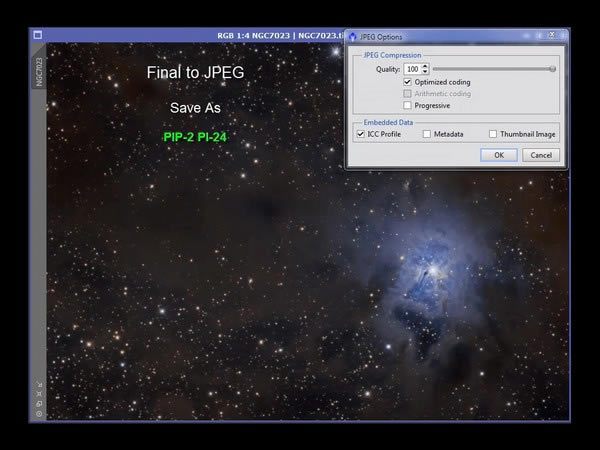This screenshot has width=600, height=450.
Task: Decrease Quality with the down spinner arrow
Action: (x=425, y=72)
